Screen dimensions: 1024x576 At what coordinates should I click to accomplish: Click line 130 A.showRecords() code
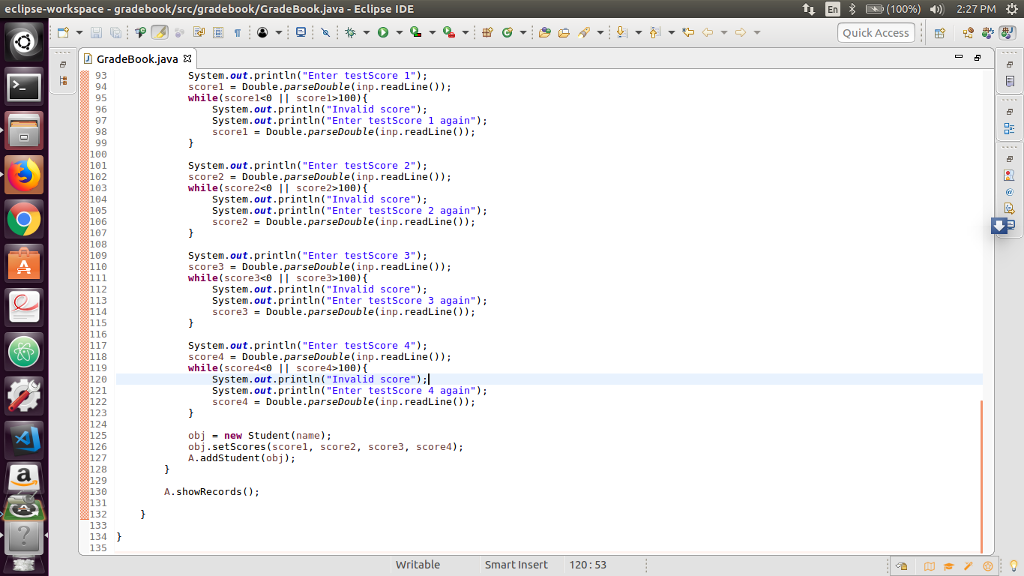pyautogui.click(x=211, y=492)
